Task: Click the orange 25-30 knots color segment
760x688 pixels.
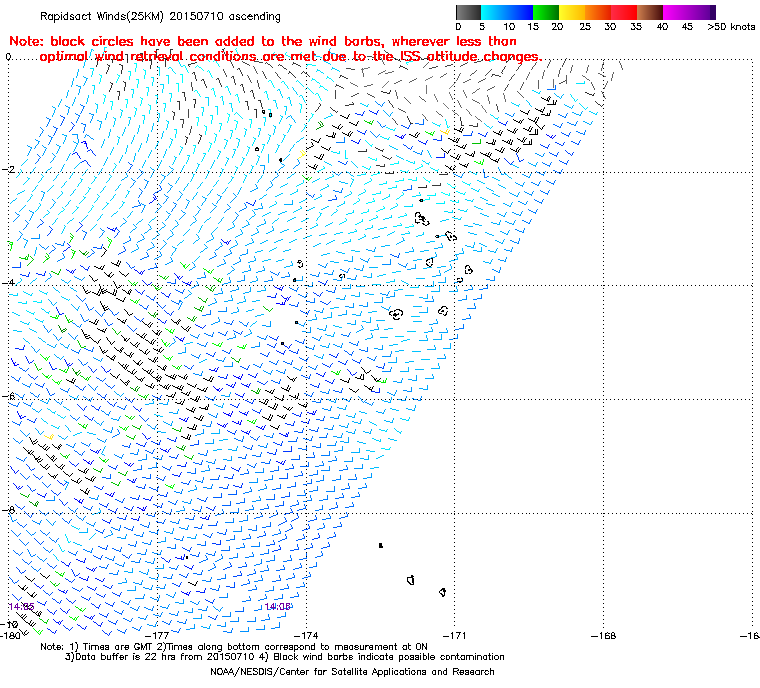Action: pos(598,12)
